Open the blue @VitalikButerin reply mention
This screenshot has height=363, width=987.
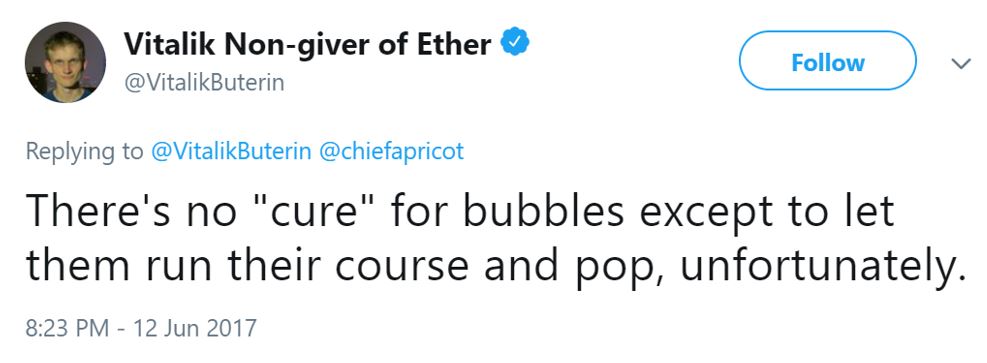tap(231, 152)
